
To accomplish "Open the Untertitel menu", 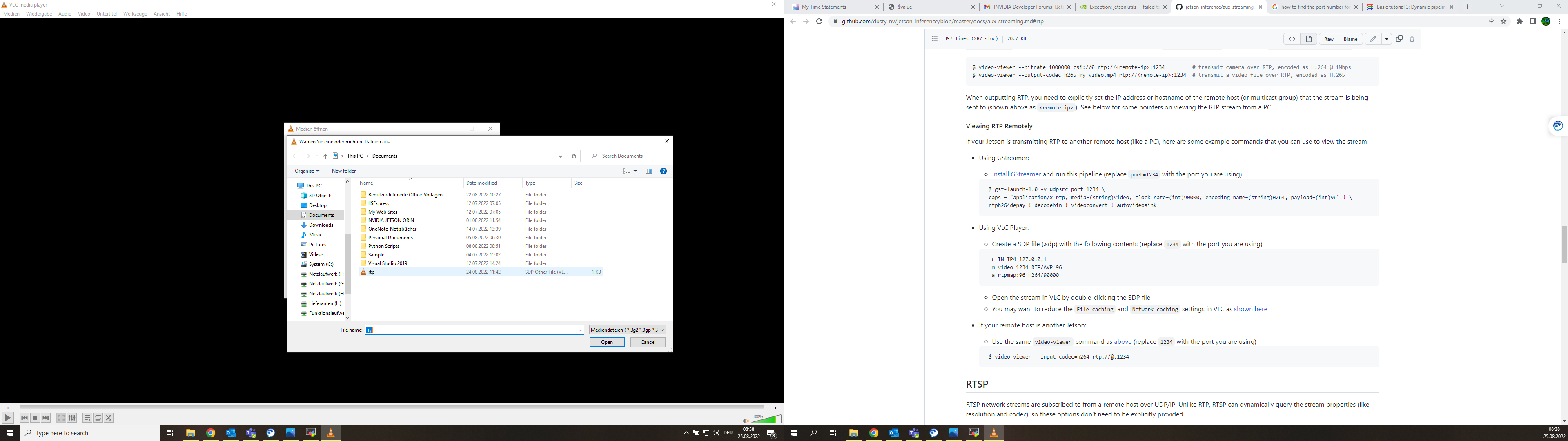I will pos(107,14).
